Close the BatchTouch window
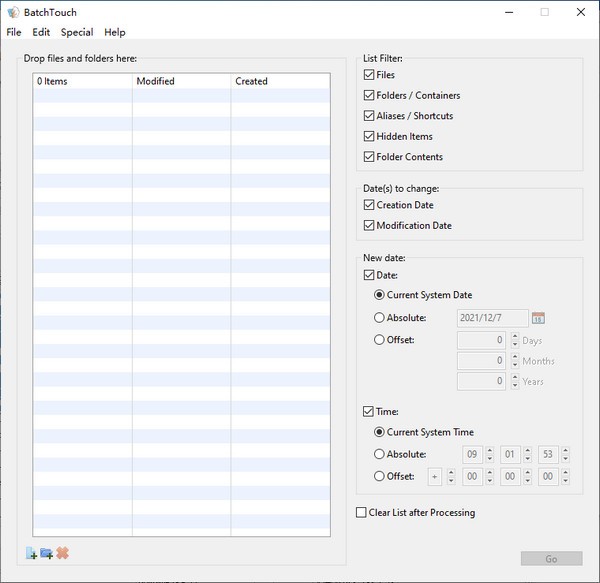Screen dimensions: 600x583 coord(581,12)
